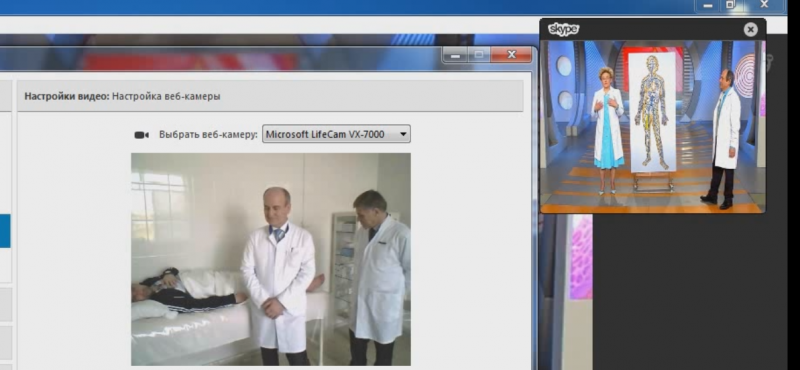
Task: Click the dark title bar of Skype popup
Action: click(653, 30)
